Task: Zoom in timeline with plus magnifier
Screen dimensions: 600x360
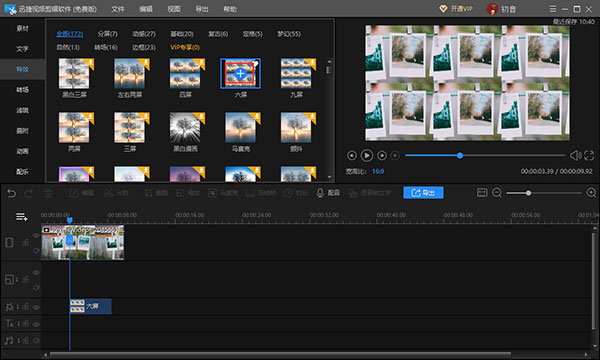Action: pos(591,193)
